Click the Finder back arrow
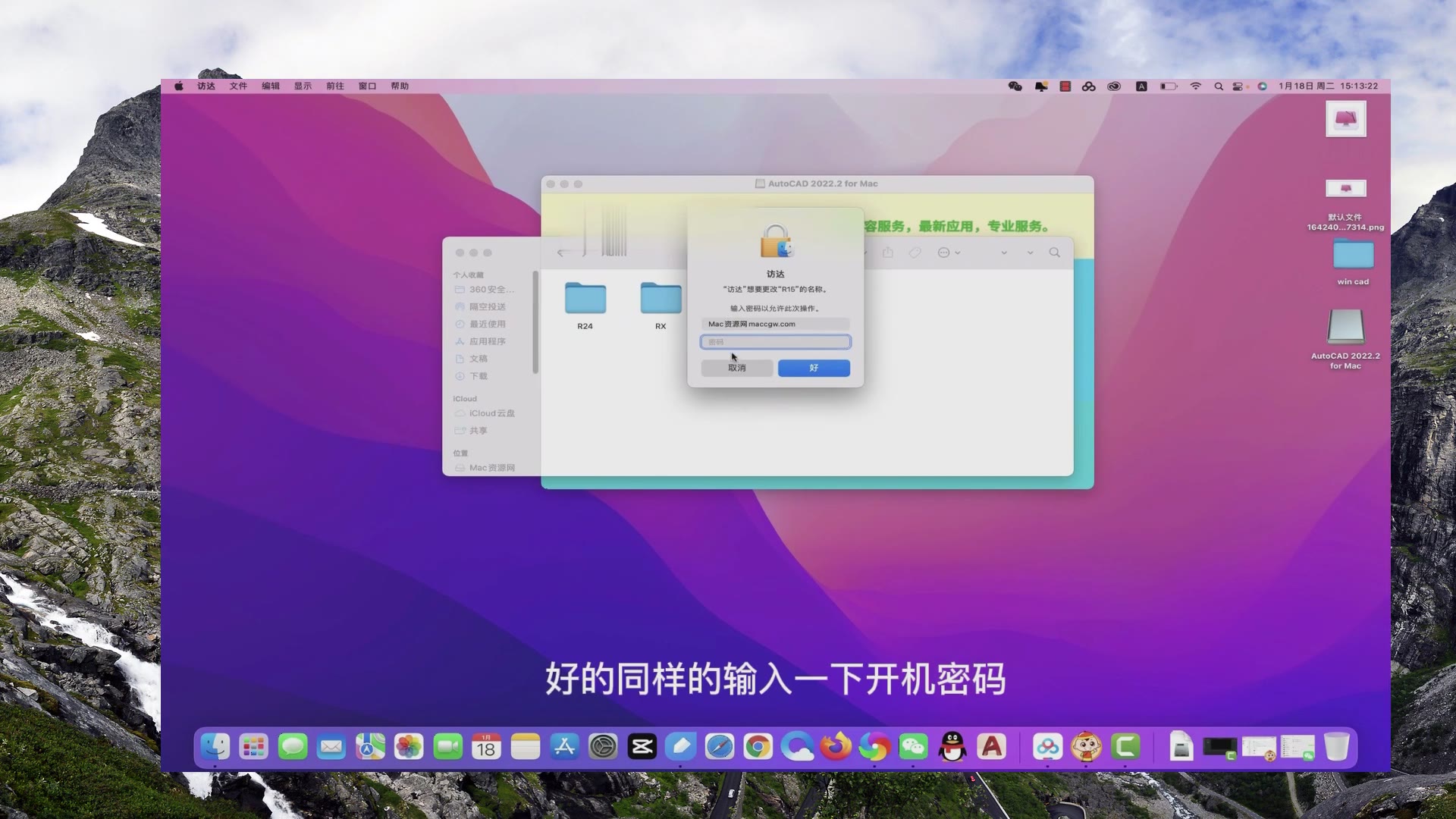 (x=561, y=253)
